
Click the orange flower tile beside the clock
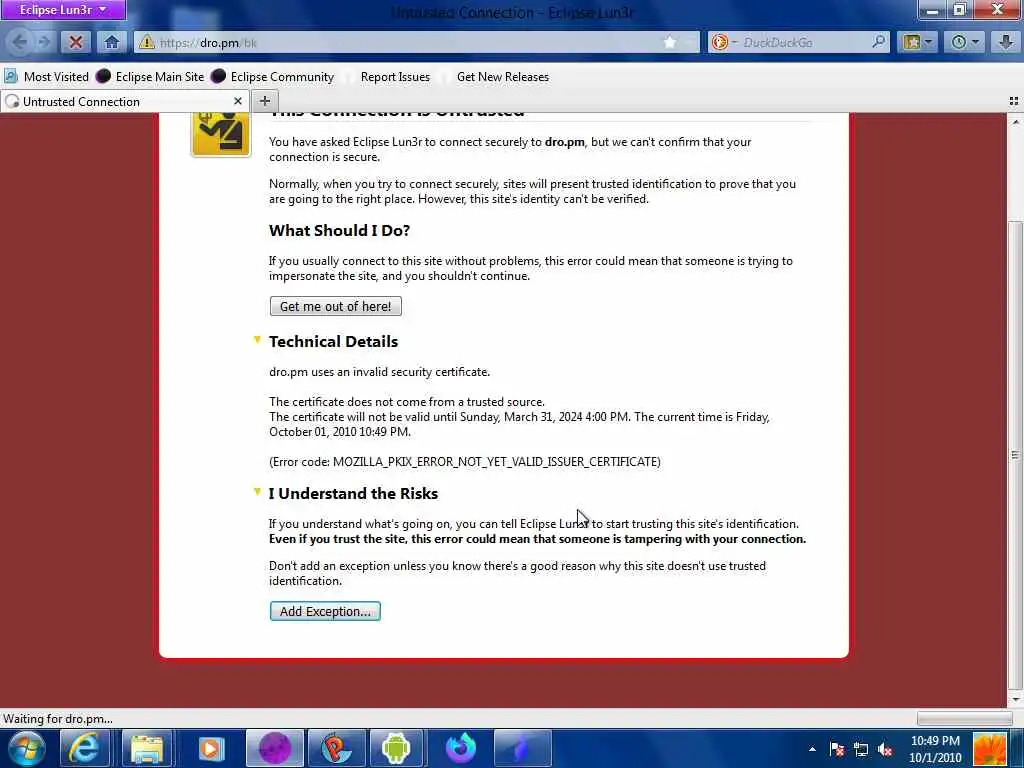[x=991, y=749]
